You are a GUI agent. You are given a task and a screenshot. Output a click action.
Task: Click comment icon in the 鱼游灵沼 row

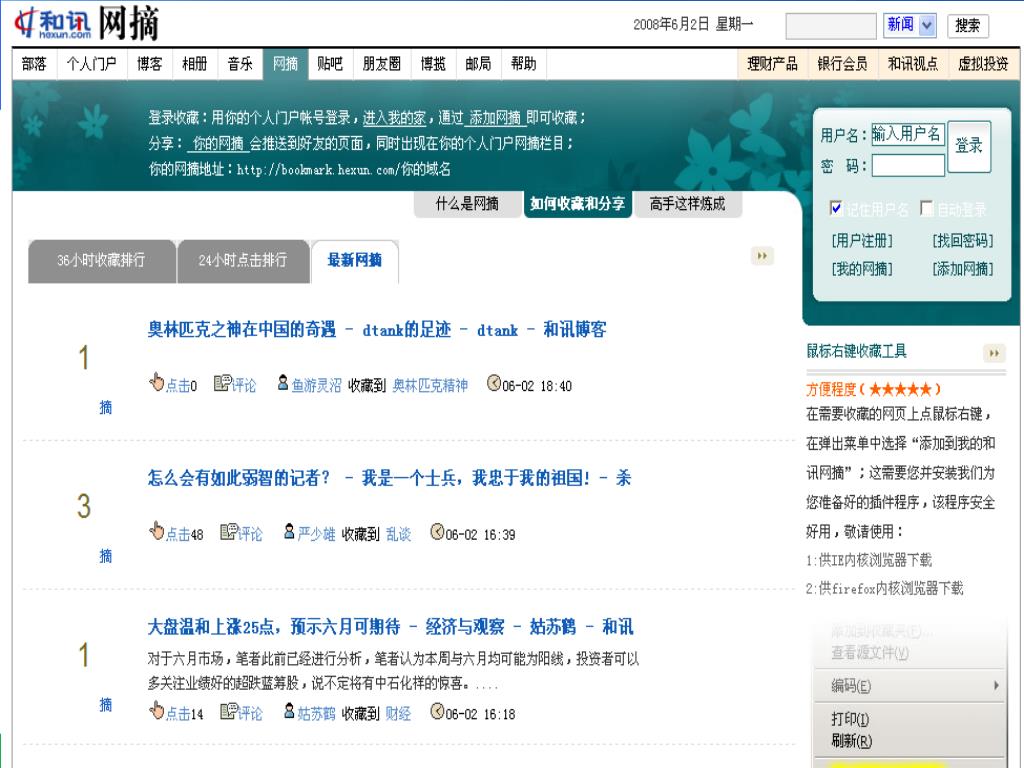coord(223,383)
